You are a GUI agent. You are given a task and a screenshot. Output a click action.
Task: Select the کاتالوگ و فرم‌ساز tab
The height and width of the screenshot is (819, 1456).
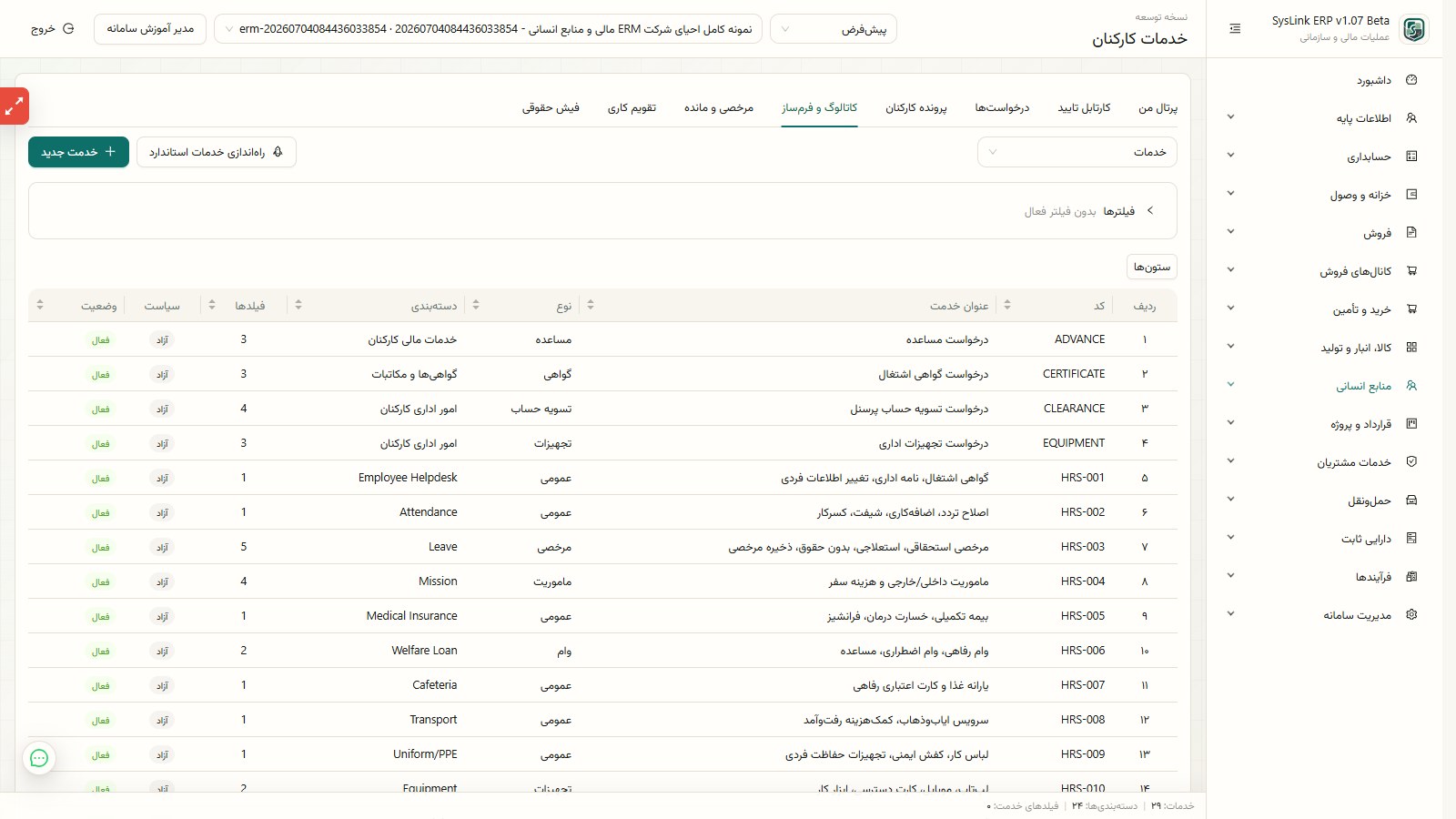click(x=819, y=107)
